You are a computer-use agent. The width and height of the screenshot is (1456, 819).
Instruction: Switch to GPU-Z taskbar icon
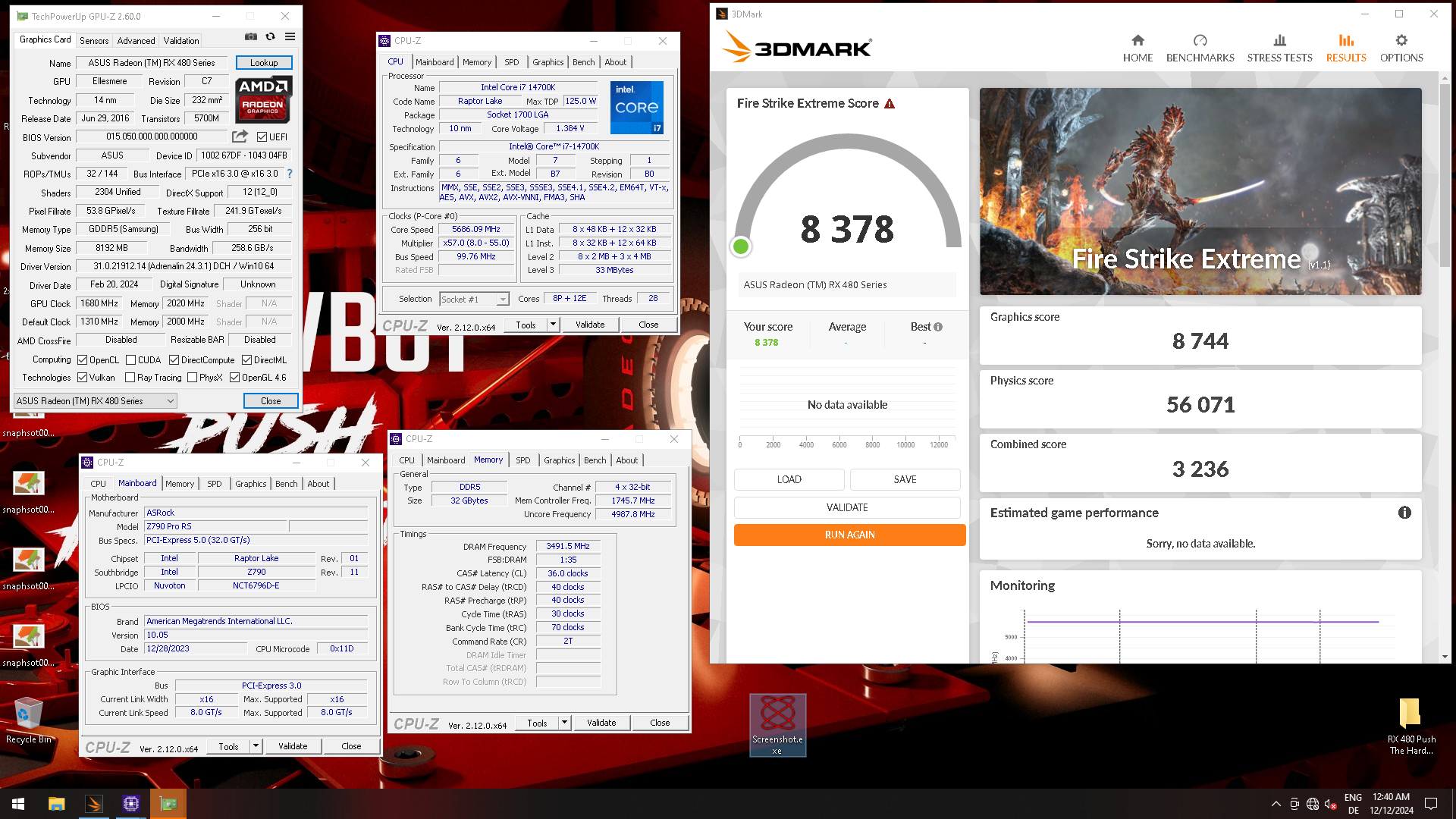point(168,804)
